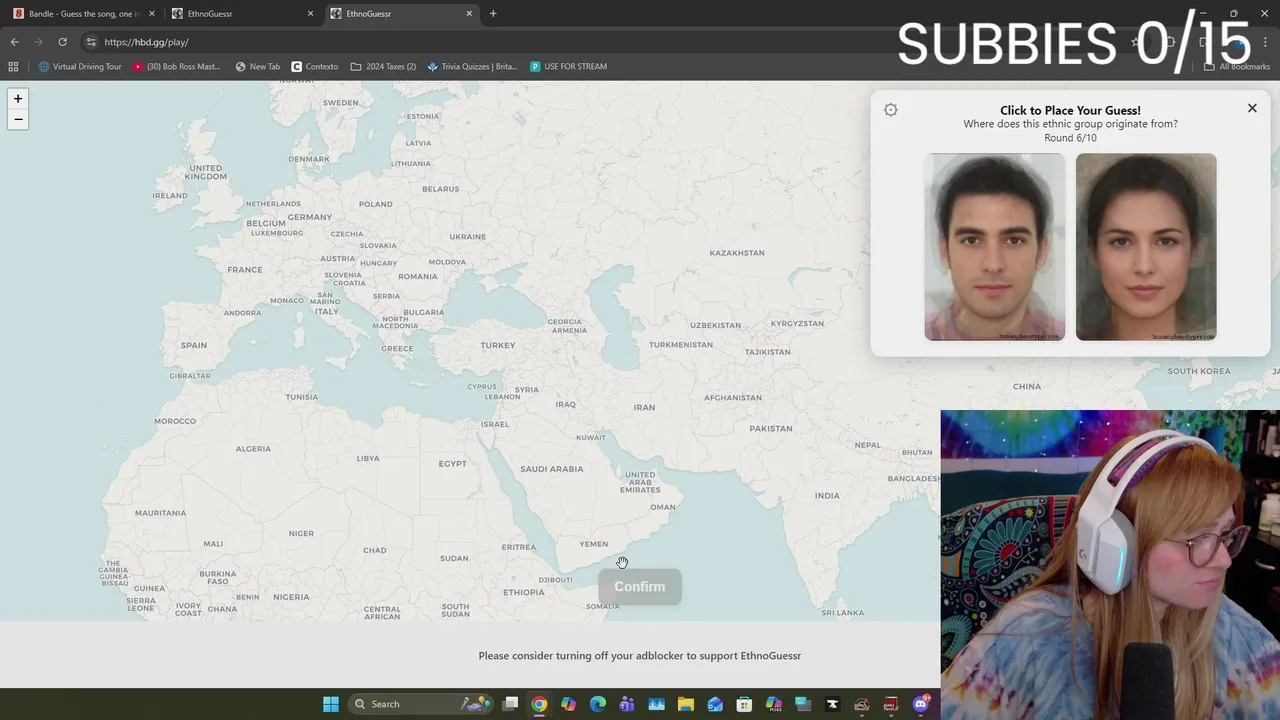Close the guess panel with X
Image resolution: width=1280 pixels, height=720 pixels.
coord(1252,108)
